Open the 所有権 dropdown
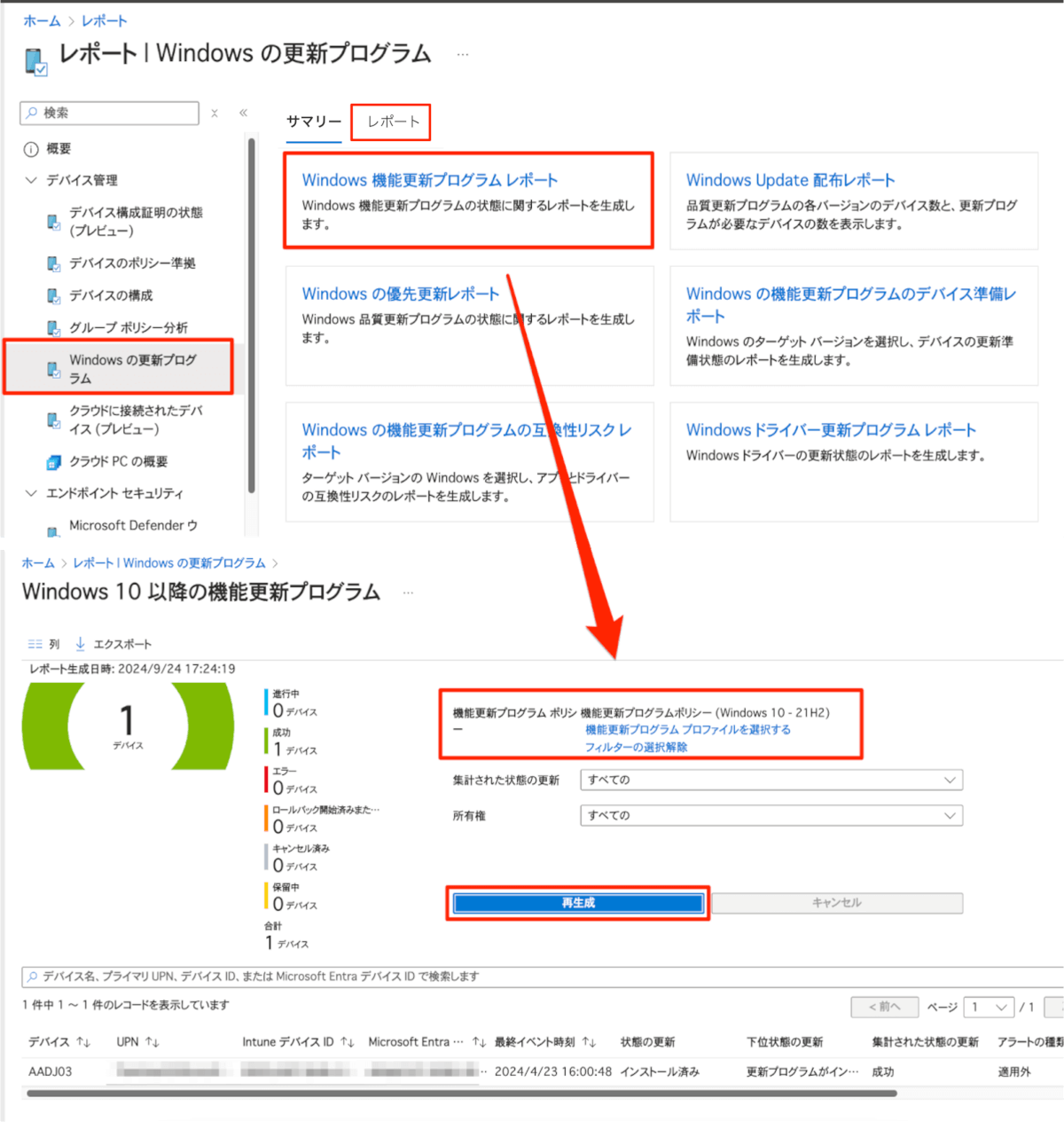The height and width of the screenshot is (1122, 1064). [771, 815]
